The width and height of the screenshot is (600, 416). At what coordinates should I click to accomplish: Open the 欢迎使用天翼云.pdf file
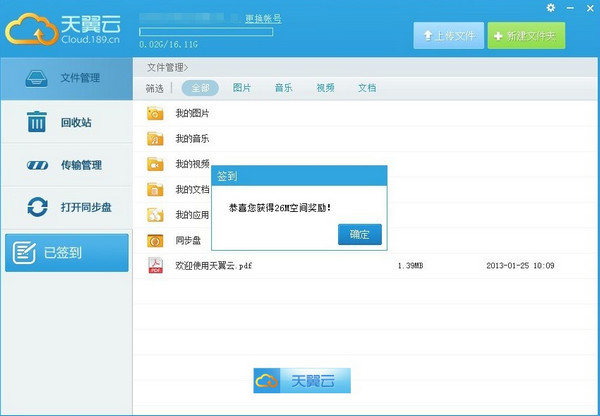click(x=214, y=266)
